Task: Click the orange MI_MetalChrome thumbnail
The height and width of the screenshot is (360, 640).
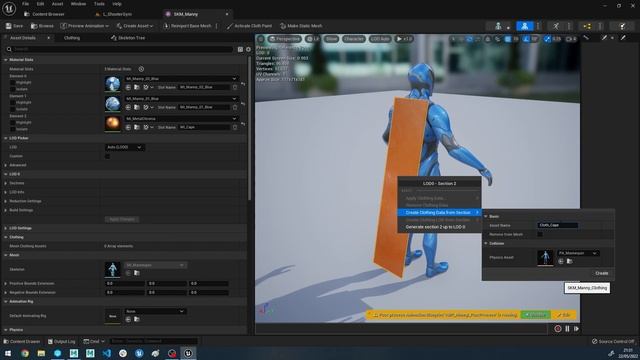Action: click(113, 123)
